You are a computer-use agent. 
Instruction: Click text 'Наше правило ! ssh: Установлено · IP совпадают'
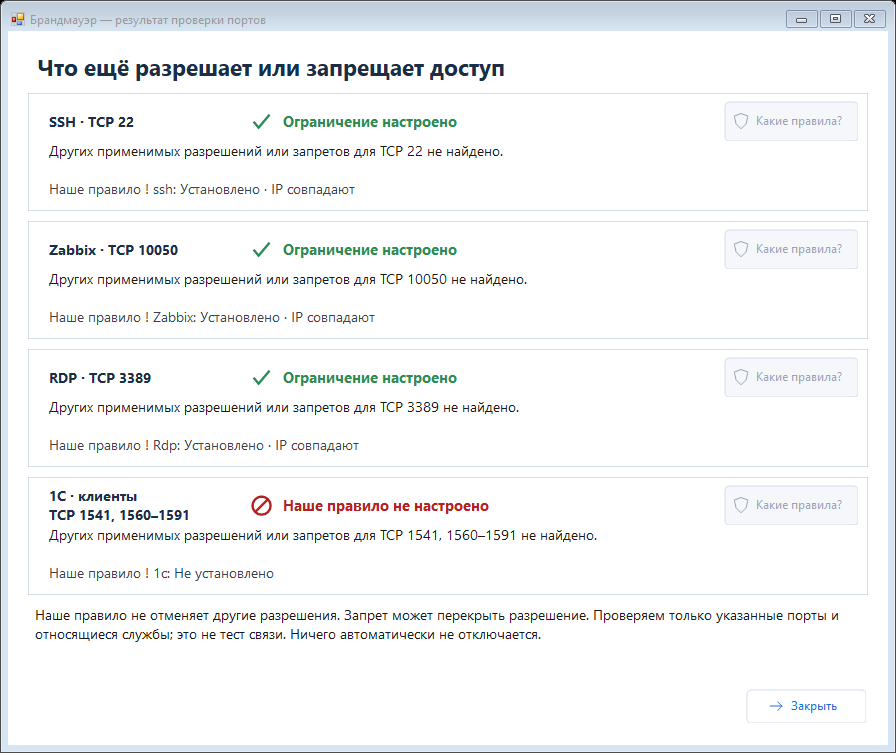202,190
